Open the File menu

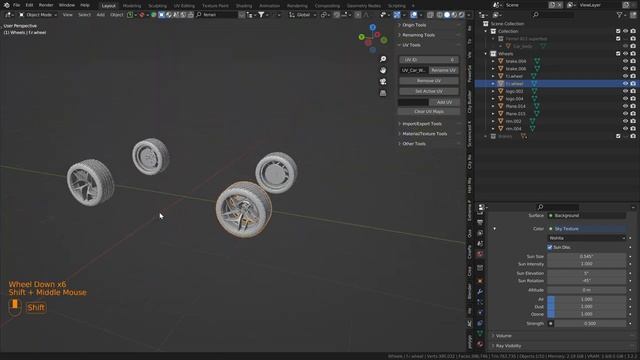tap(17, 5)
